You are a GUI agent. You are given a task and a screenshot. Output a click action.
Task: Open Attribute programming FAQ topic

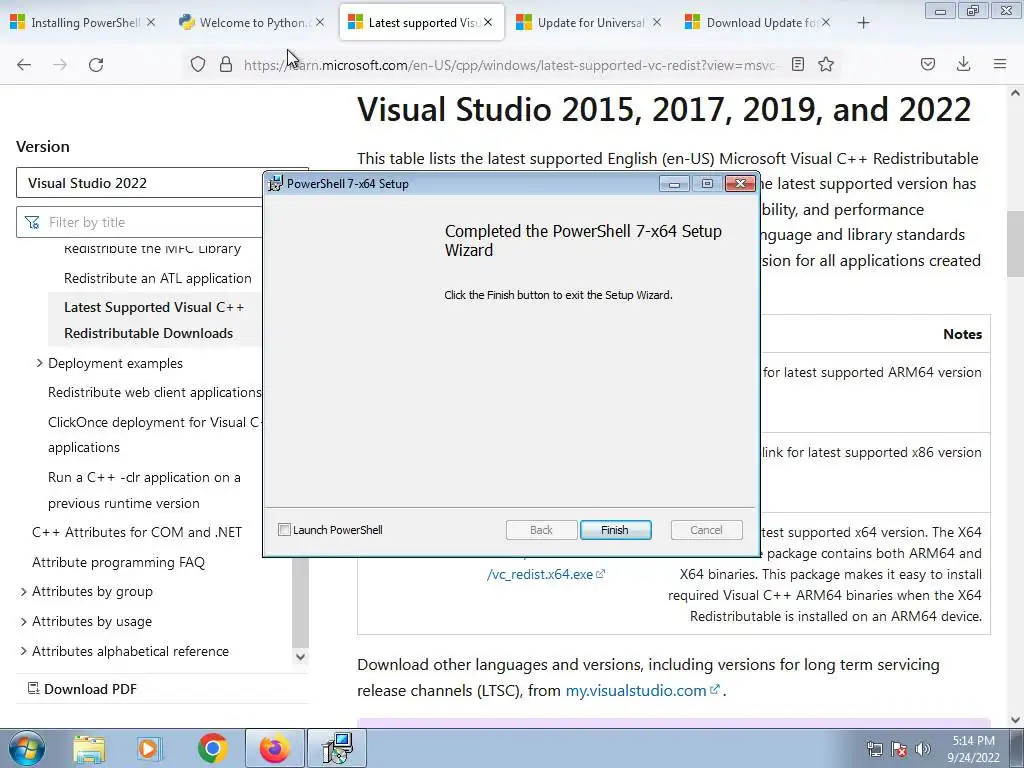click(118, 562)
